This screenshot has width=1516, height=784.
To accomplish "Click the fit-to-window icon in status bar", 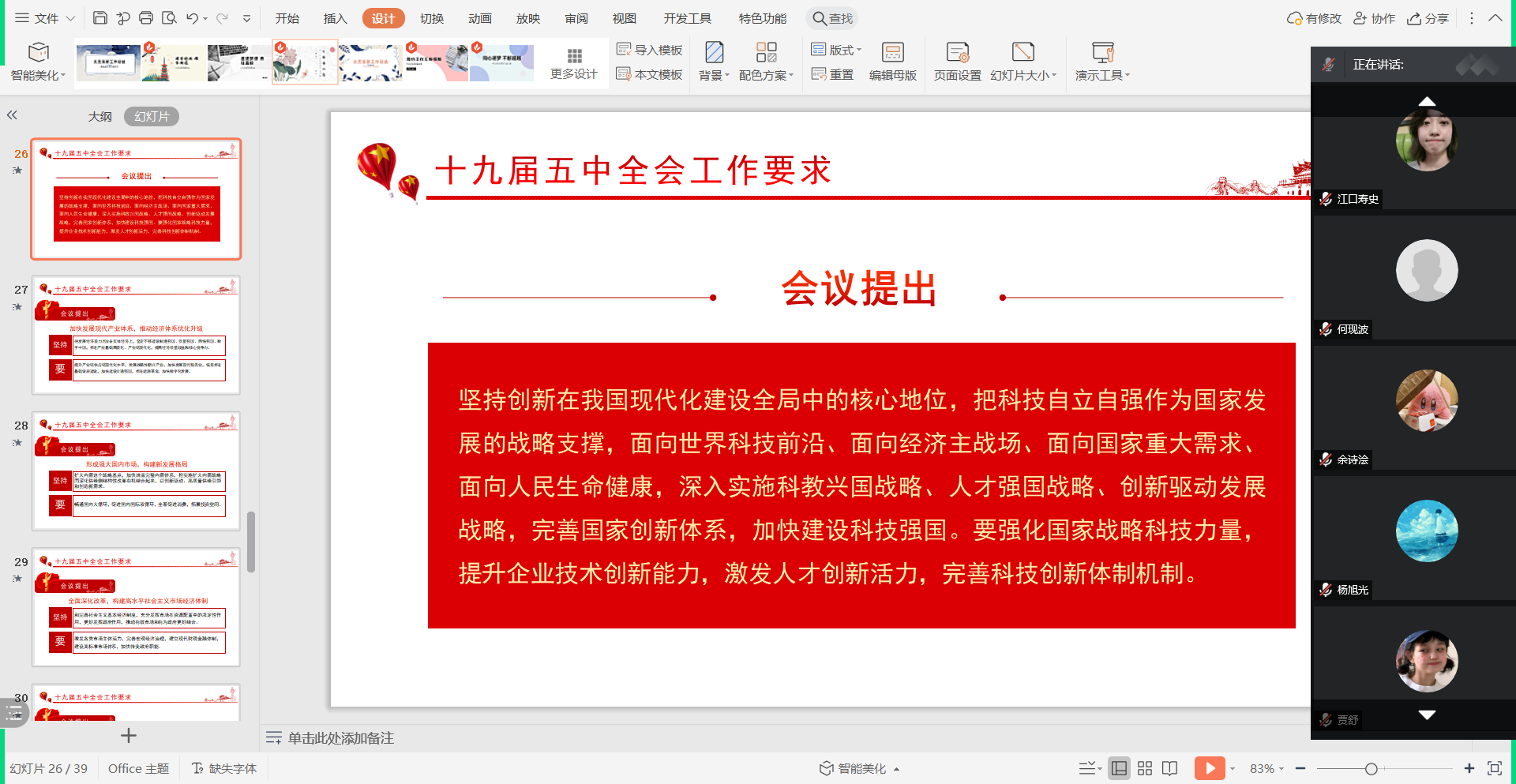I will click(x=1494, y=768).
